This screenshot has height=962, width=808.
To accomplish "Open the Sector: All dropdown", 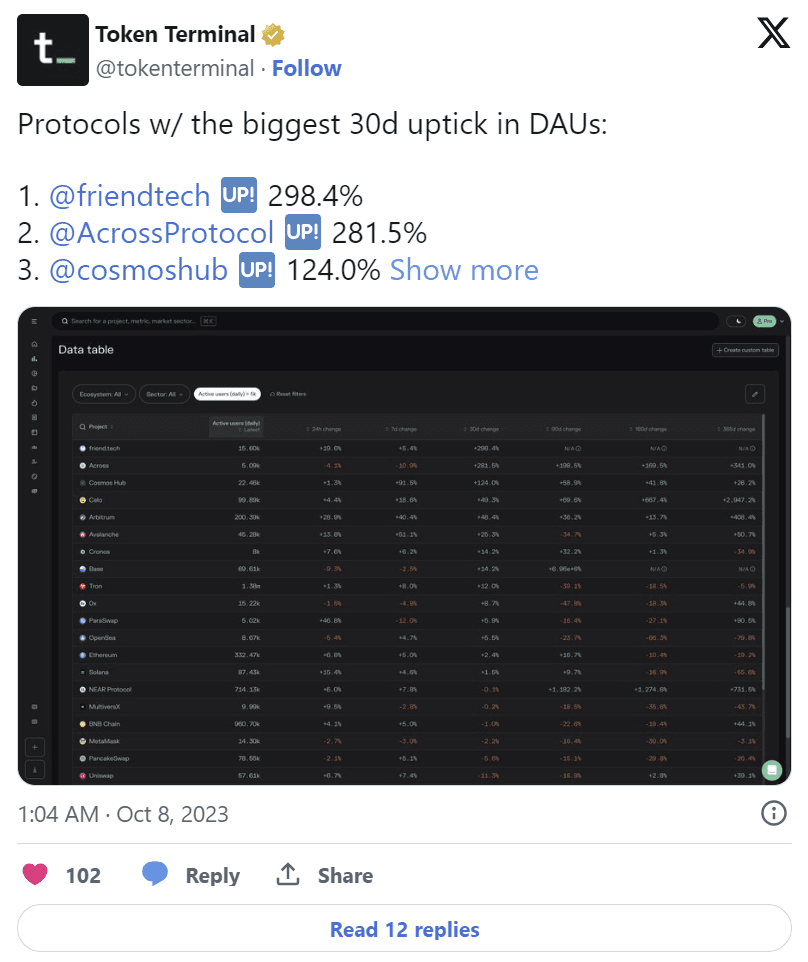I will [164, 394].
